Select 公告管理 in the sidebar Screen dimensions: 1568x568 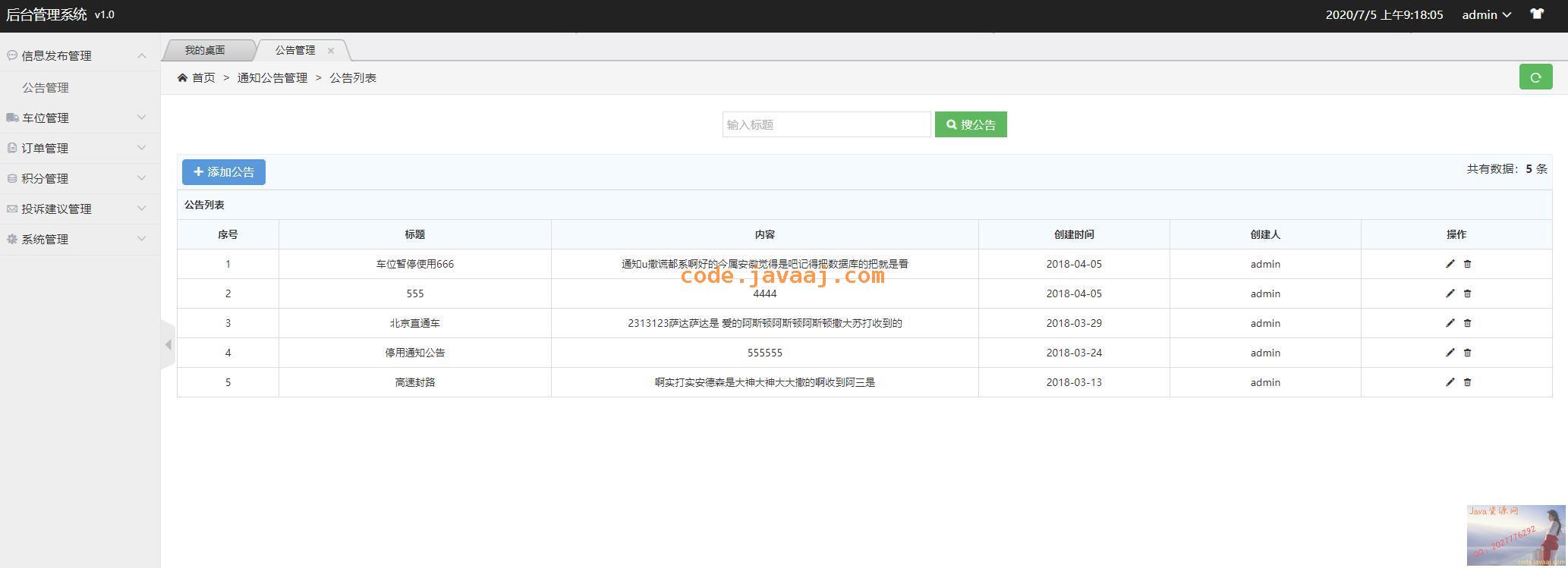tap(46, 87)
